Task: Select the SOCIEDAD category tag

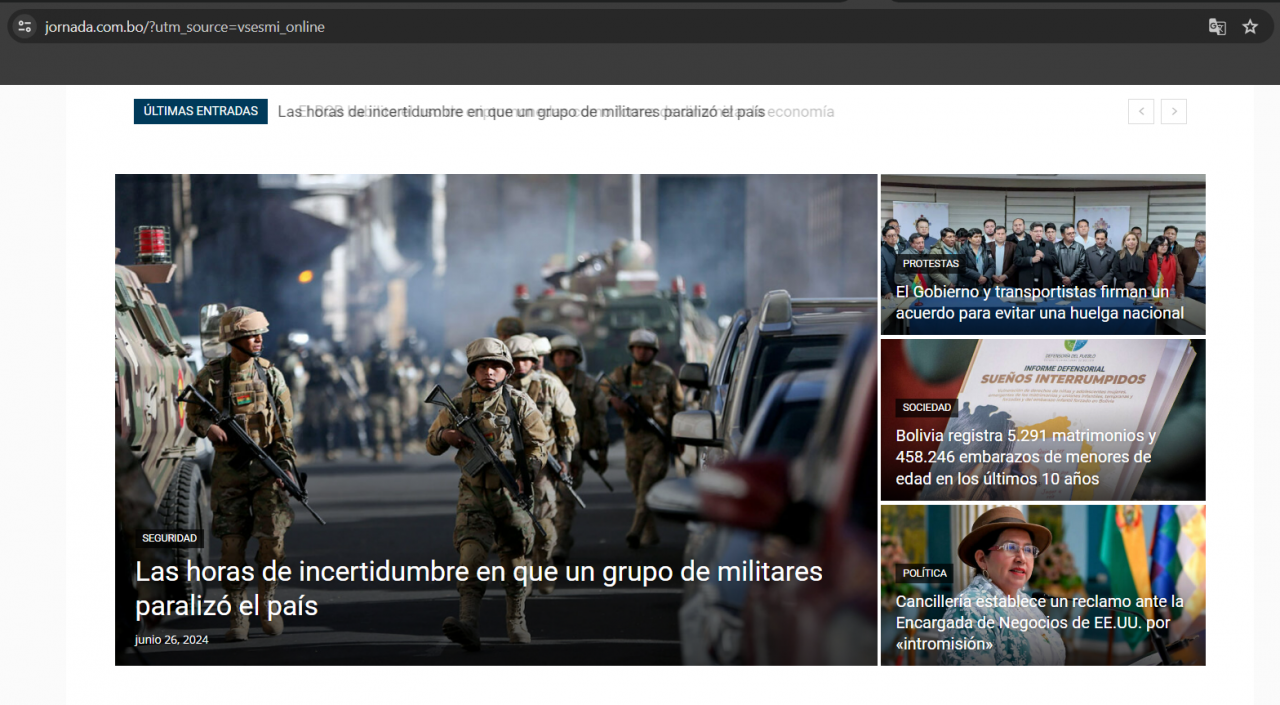Action: pos(927,408)
